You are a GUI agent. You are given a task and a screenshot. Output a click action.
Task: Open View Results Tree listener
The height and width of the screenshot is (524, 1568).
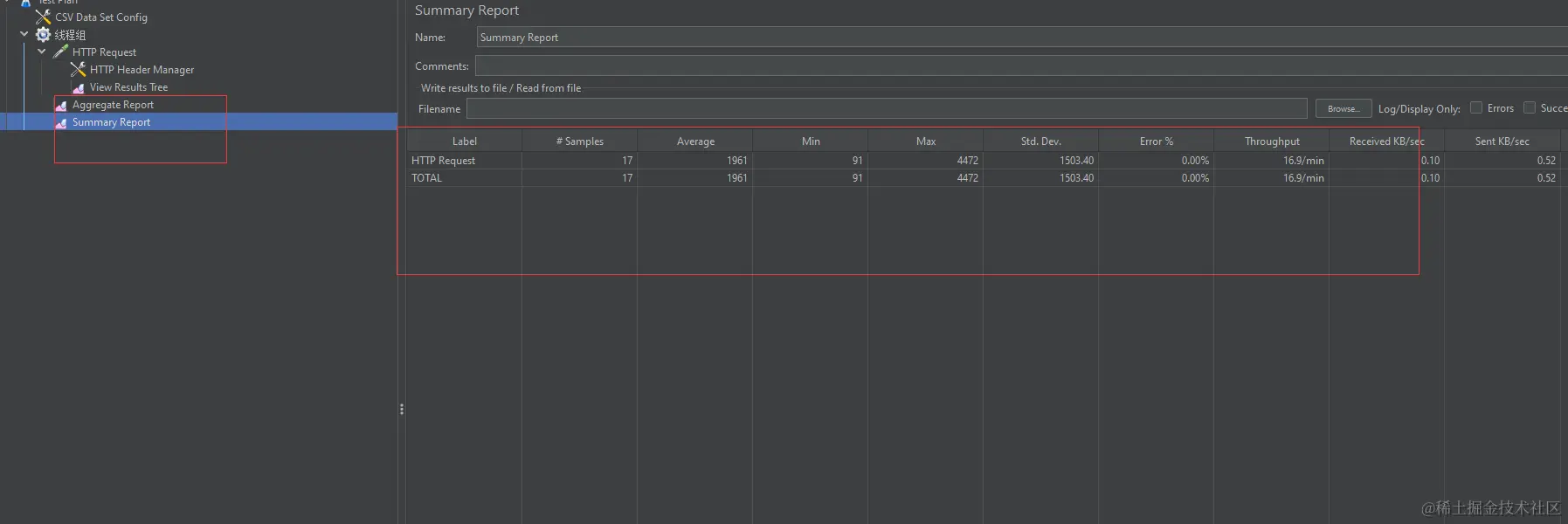[128, 87]
